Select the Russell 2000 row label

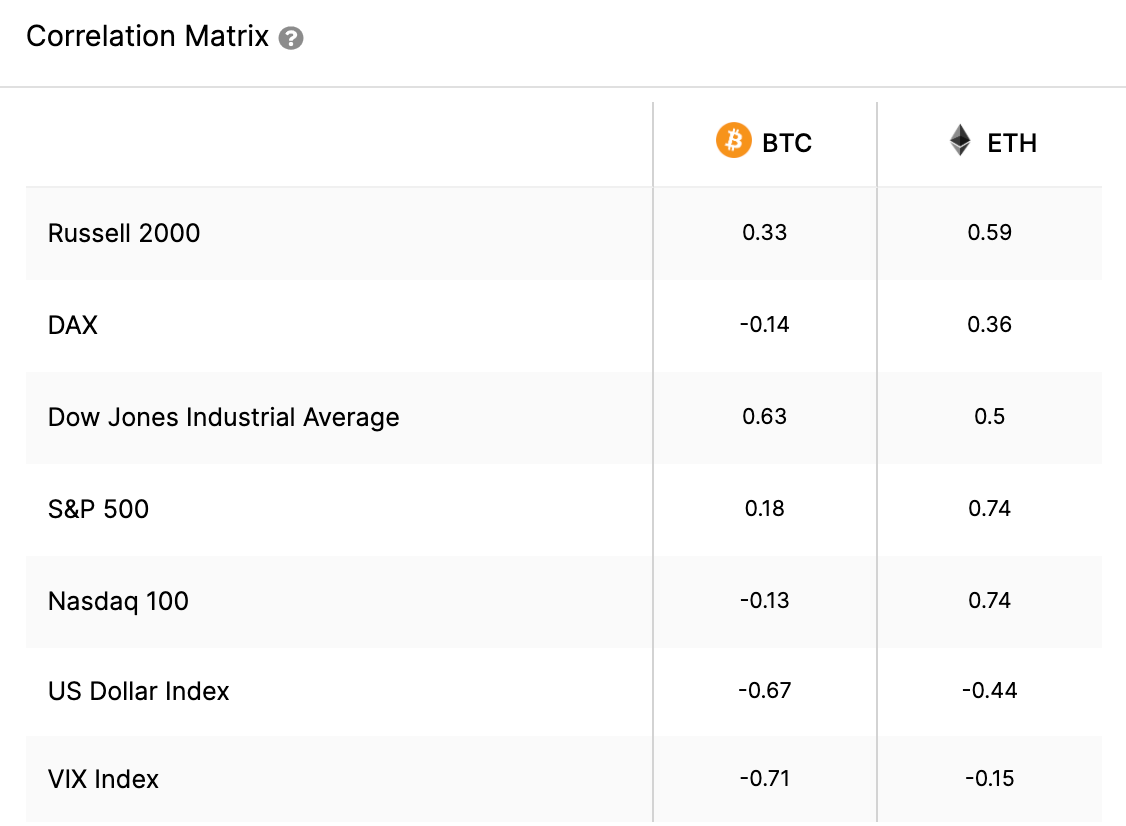click(x=124, y=233)
